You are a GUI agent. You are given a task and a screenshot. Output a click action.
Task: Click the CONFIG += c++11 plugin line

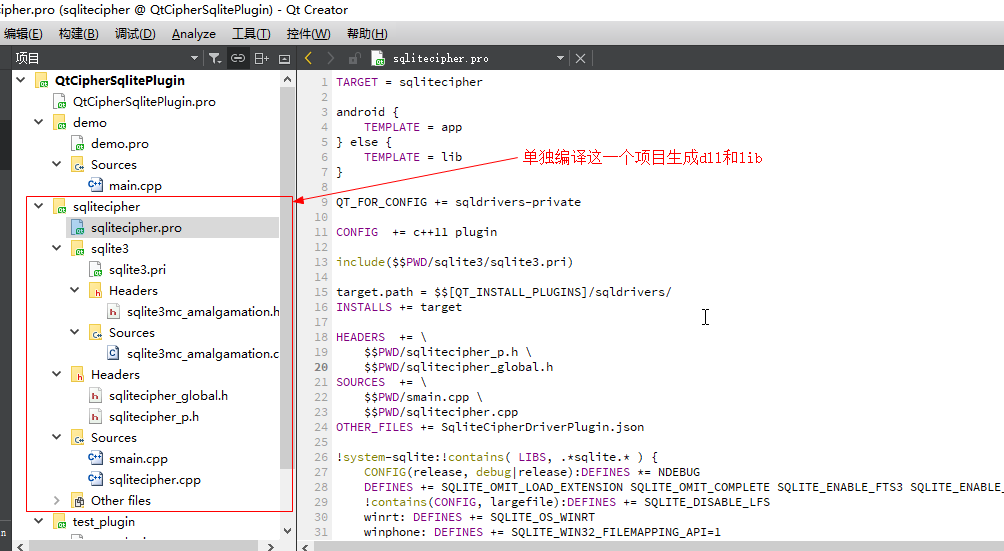coord(416,232)
